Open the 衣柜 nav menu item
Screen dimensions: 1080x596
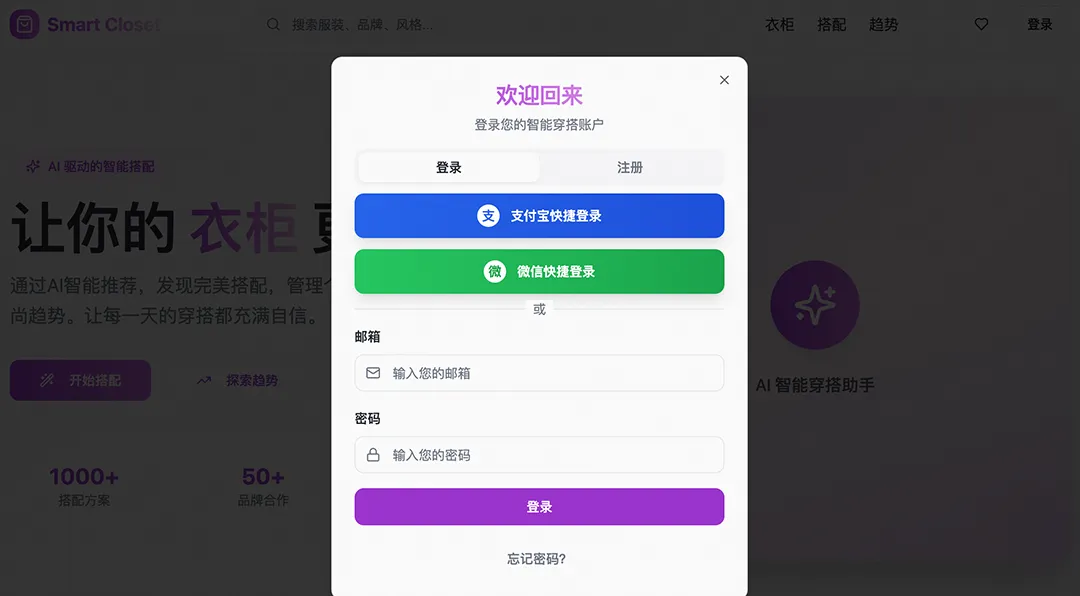(x=780, y=25)
